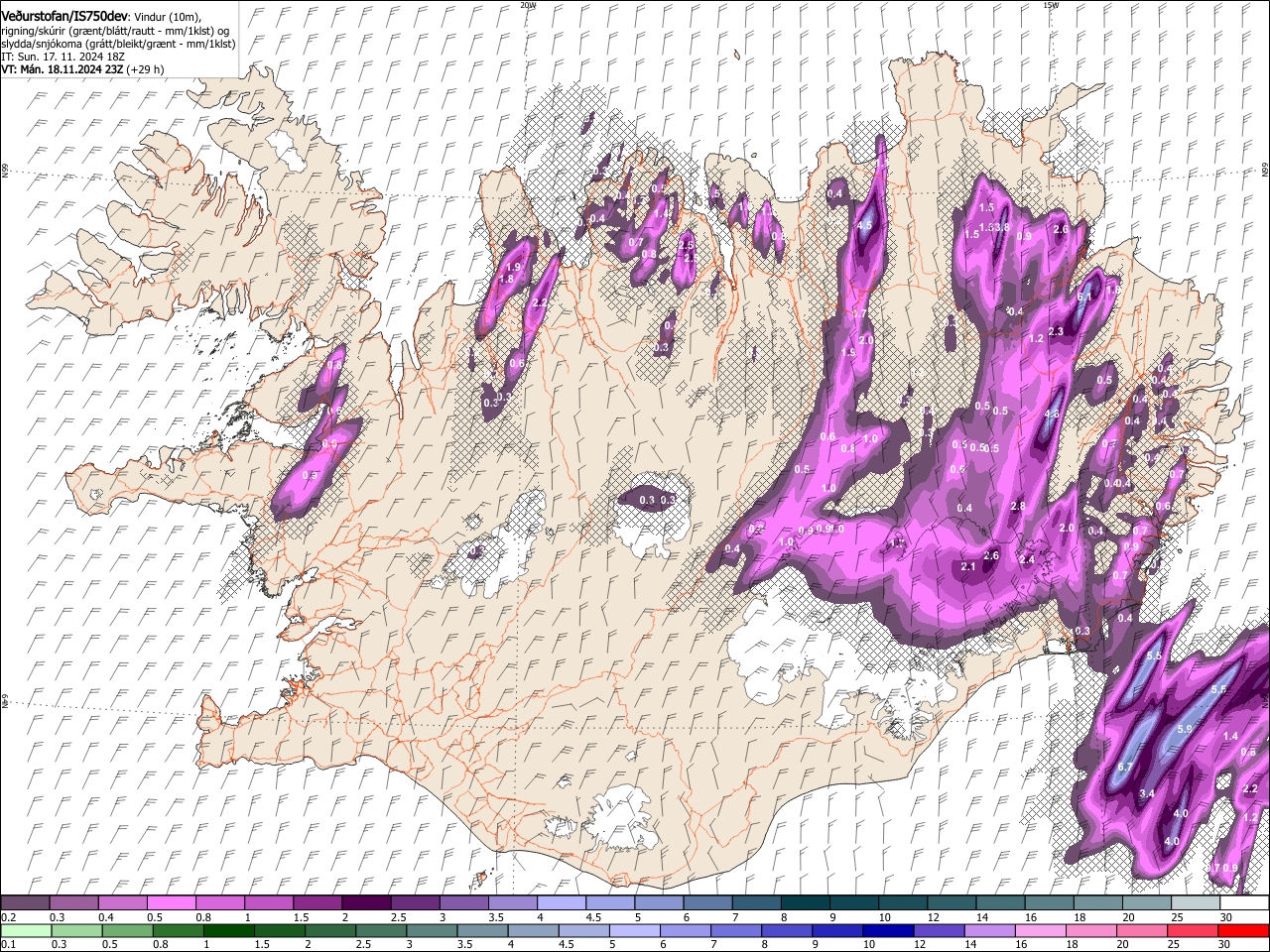This screenshot has width=1270, height=952.
Task: Click the IT: Sun. 17. 11. 2024 18Z line
Action: click(63, 57)
